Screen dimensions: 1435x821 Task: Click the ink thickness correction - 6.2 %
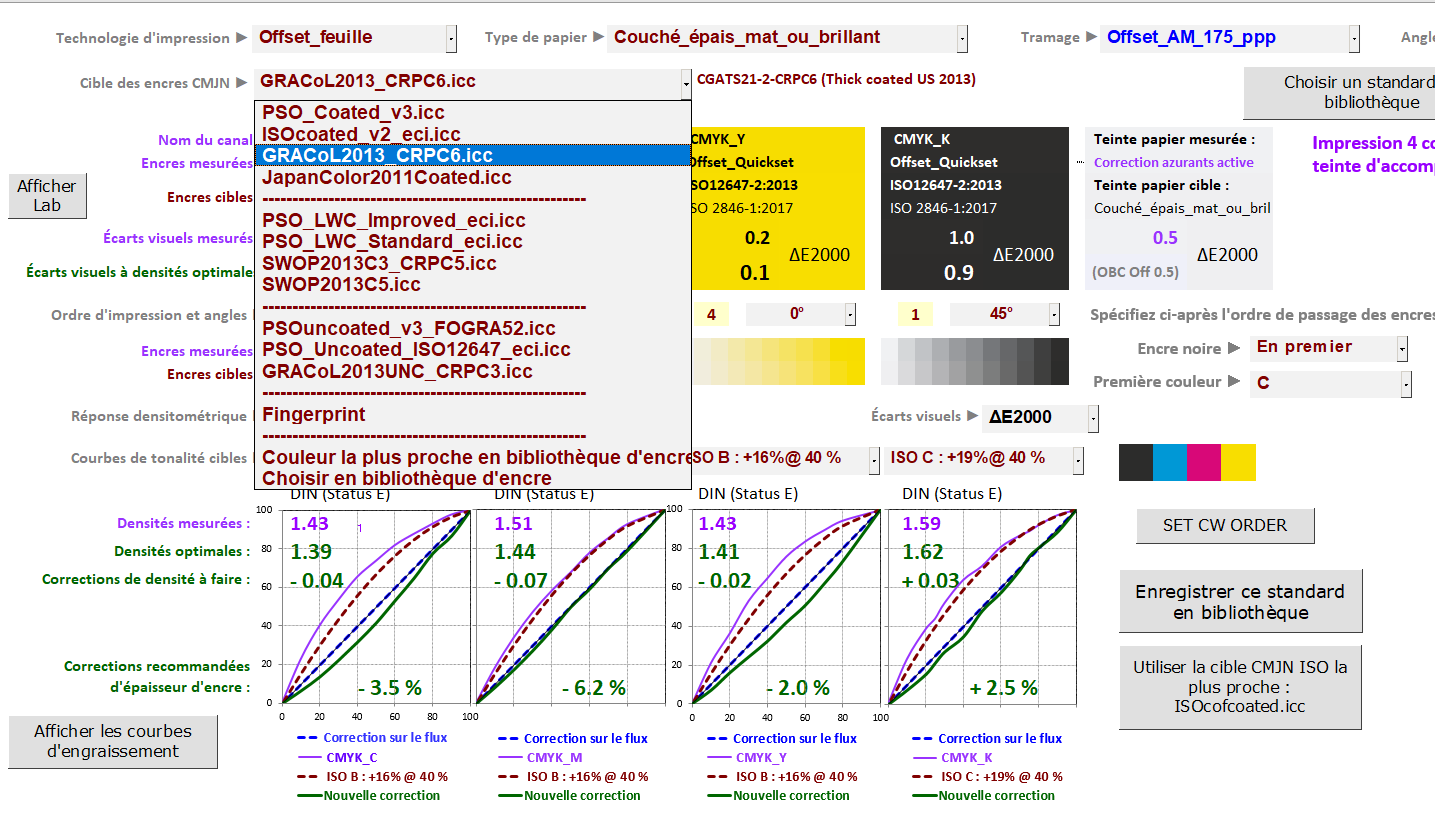(x=594, y=688)
